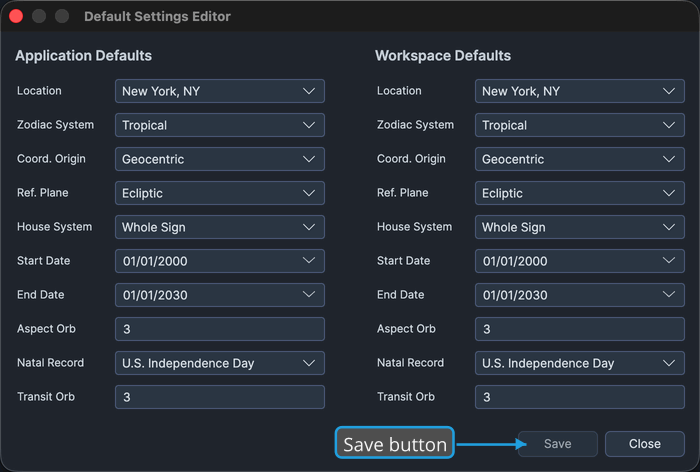Open Application Defaults Start Date dropdown
The height and width of the screenshot is (472, 700).
click(220, 261)
